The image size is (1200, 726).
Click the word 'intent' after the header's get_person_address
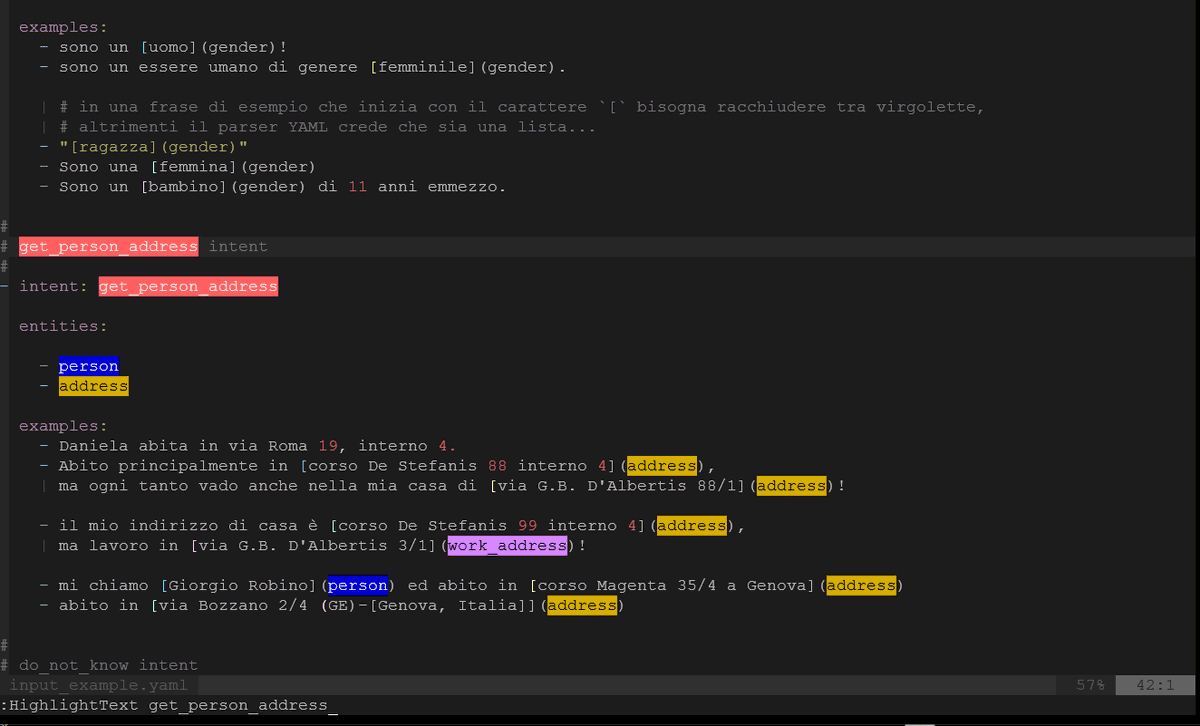(238, 246)
